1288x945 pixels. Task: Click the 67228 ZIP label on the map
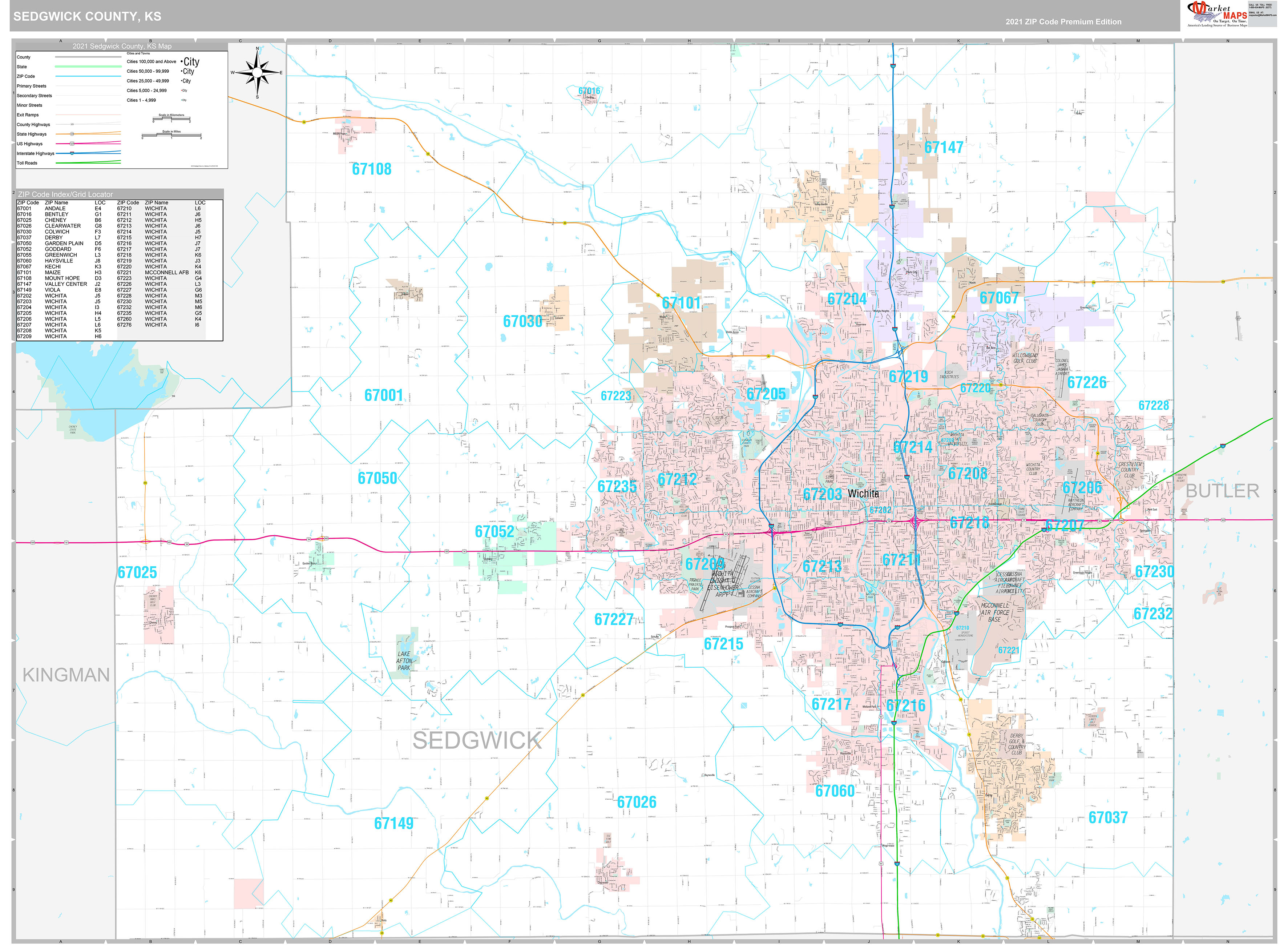1154,405
